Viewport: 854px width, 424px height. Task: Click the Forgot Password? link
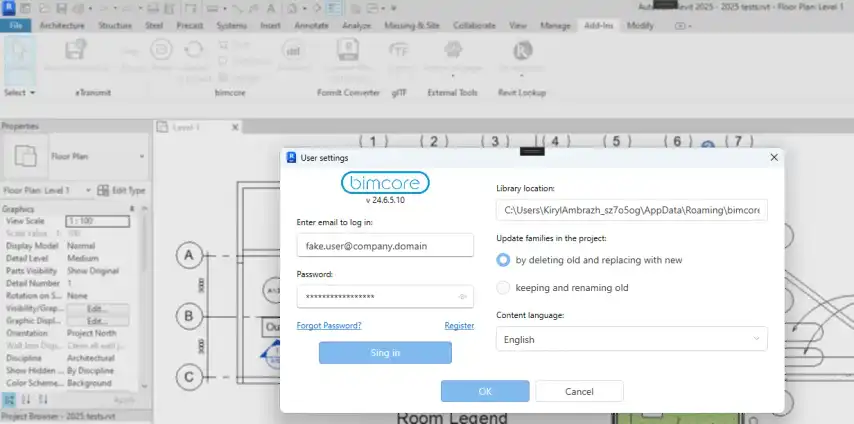pyautogui.click(x=329, y=325)
